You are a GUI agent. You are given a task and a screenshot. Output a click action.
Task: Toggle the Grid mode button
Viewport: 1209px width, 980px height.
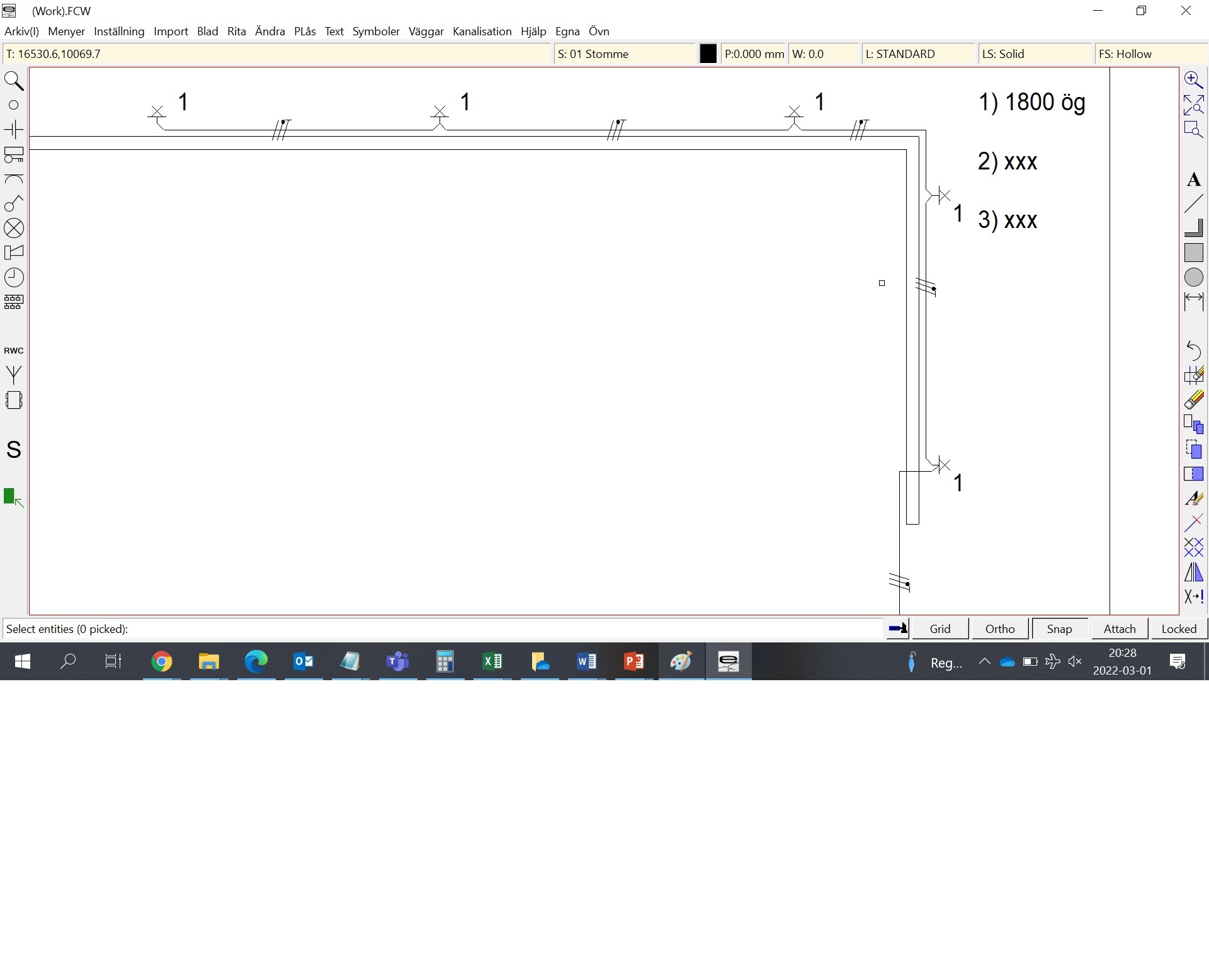click(x=939, y=629)
